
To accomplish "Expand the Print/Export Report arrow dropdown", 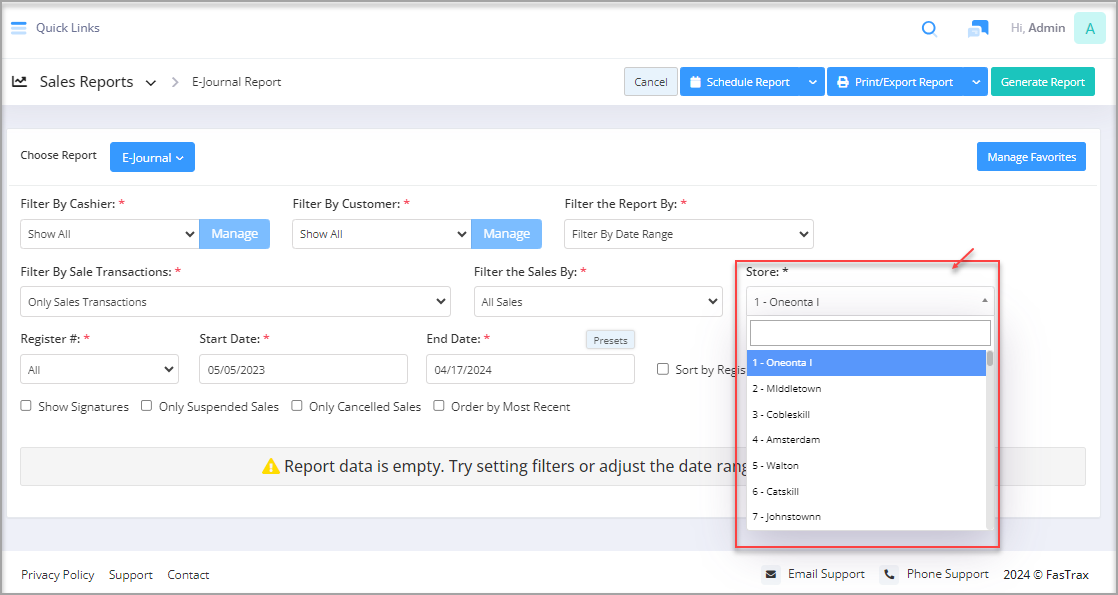I will click(x=976, y=82).
